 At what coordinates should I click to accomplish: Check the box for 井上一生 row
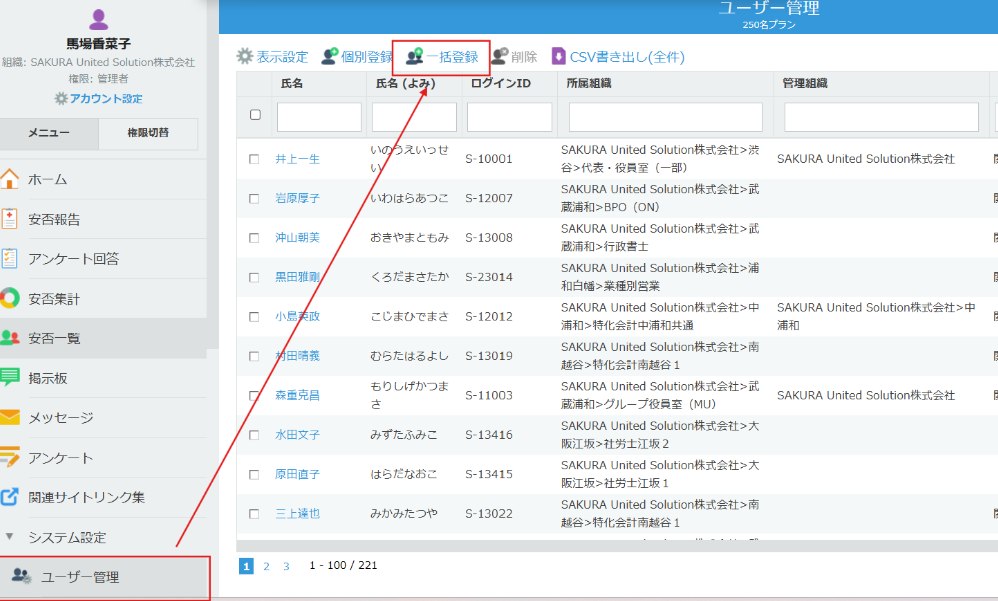pos(254,159)
